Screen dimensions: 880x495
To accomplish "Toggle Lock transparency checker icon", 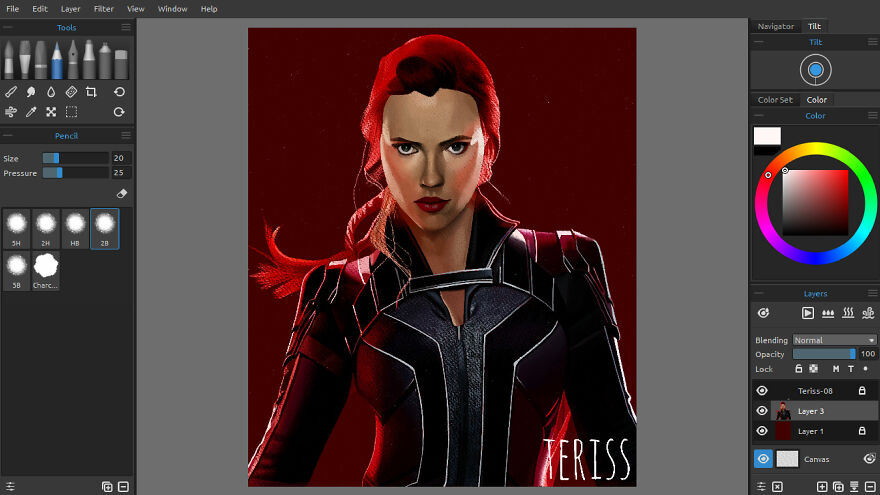I will pos(813,369).
